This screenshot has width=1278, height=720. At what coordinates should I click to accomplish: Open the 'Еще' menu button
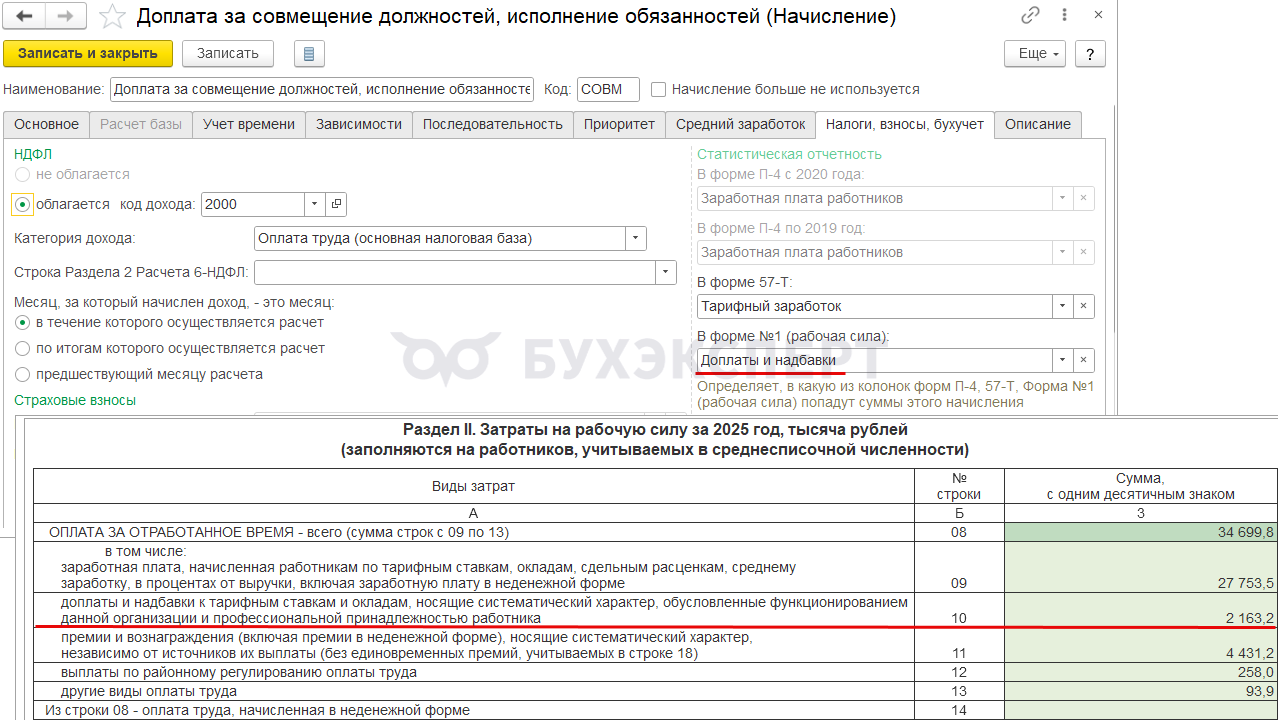pyautogui.click(x=1035, y=54)
